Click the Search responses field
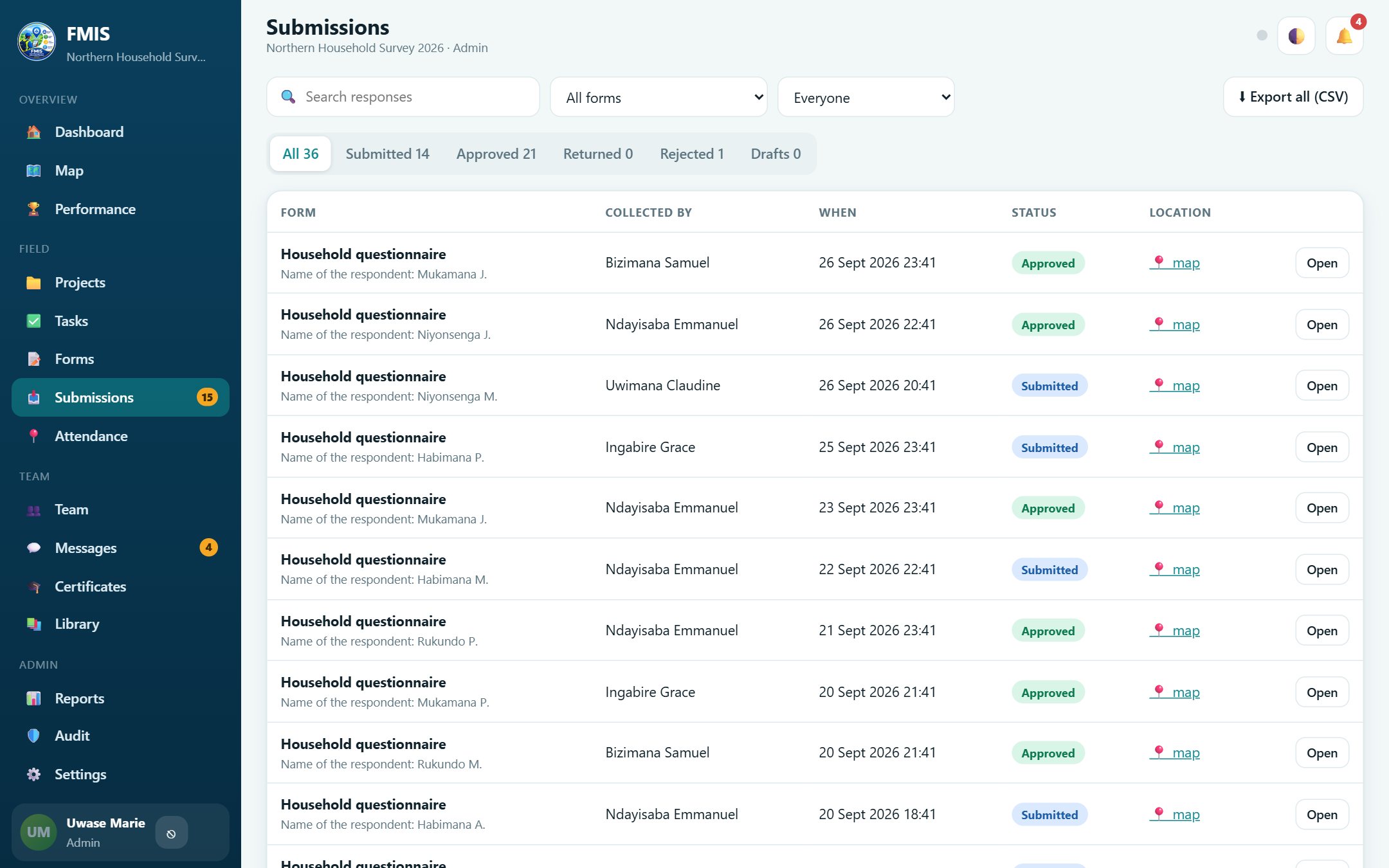Image resolution: width=1389 pixels, height=868 pixels. [403, 97]
